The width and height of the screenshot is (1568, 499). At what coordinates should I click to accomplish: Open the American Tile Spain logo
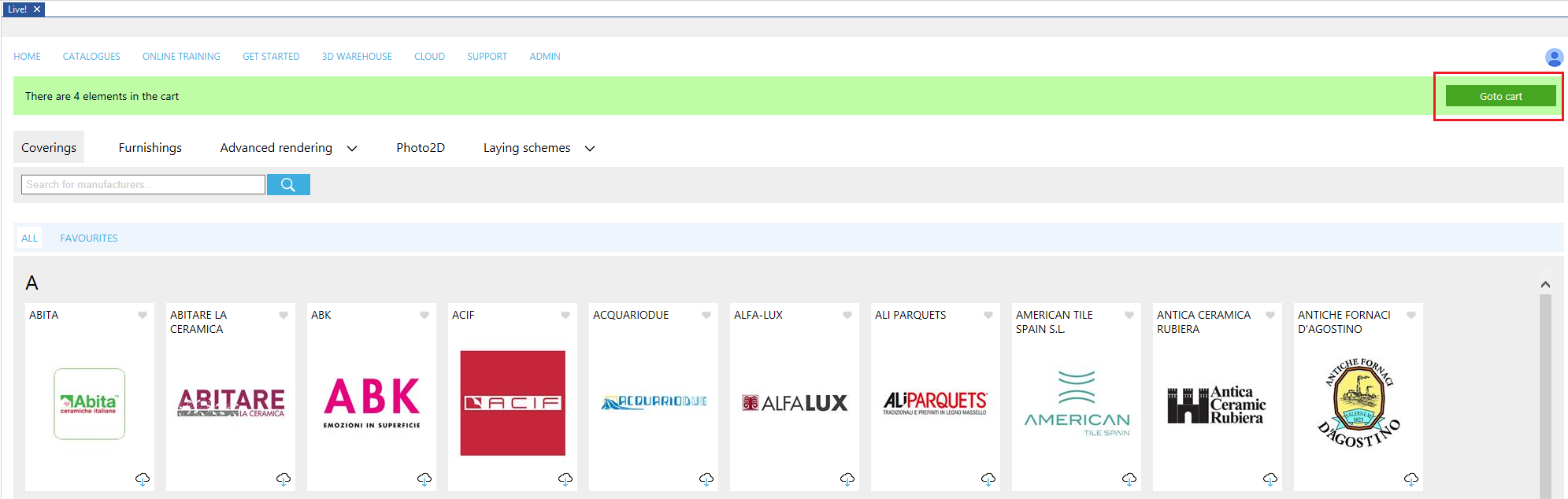(x=1077, y=403)
